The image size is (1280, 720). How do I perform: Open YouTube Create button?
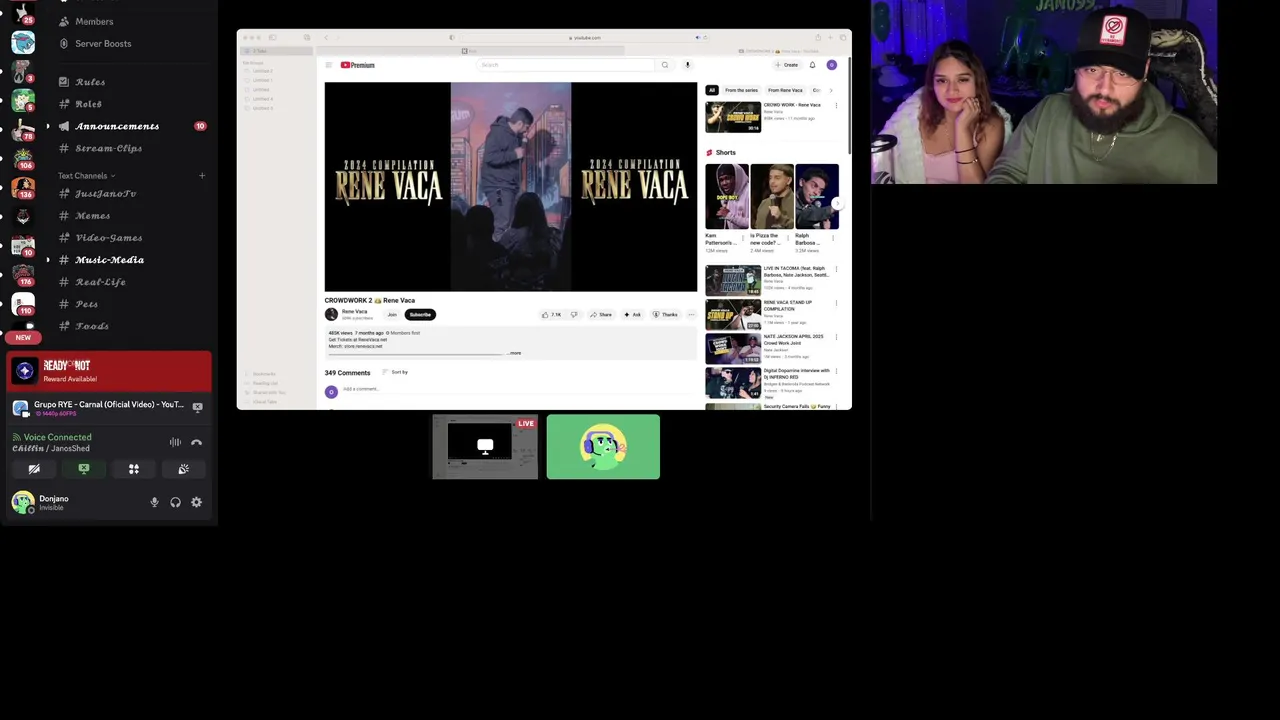click(x=788, y=65)
